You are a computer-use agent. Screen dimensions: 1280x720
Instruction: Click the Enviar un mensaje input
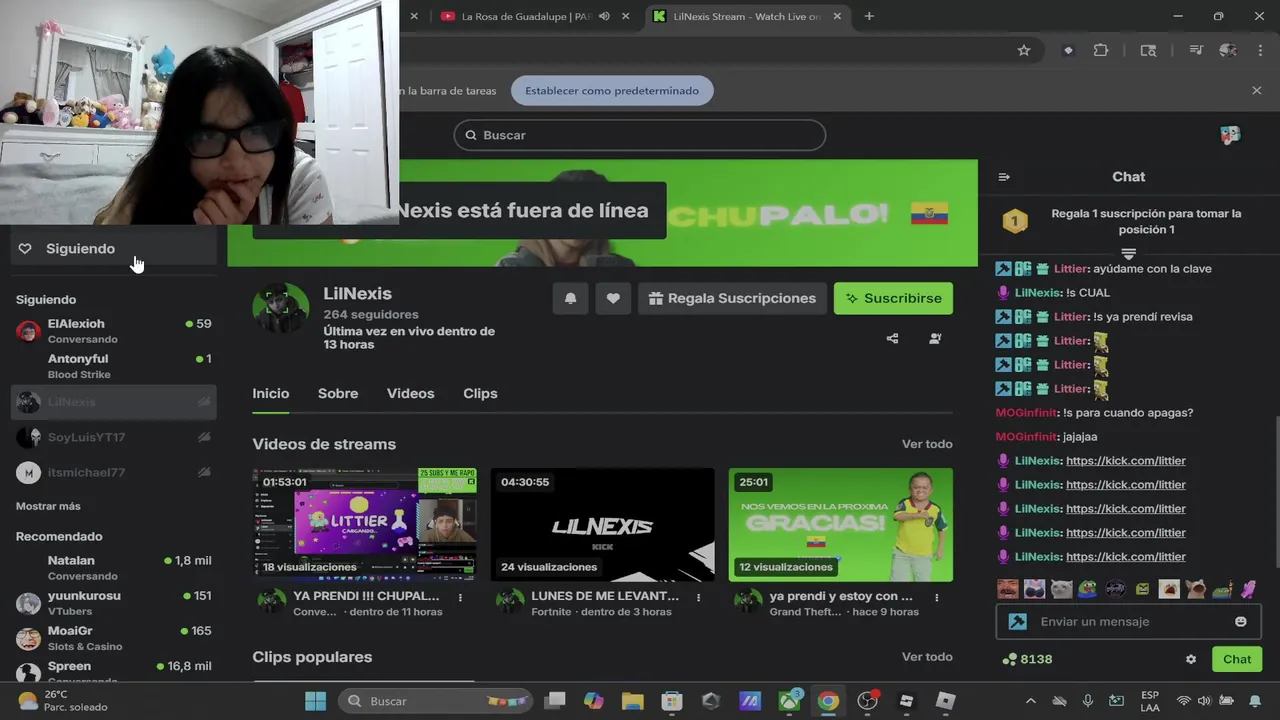1128,621
